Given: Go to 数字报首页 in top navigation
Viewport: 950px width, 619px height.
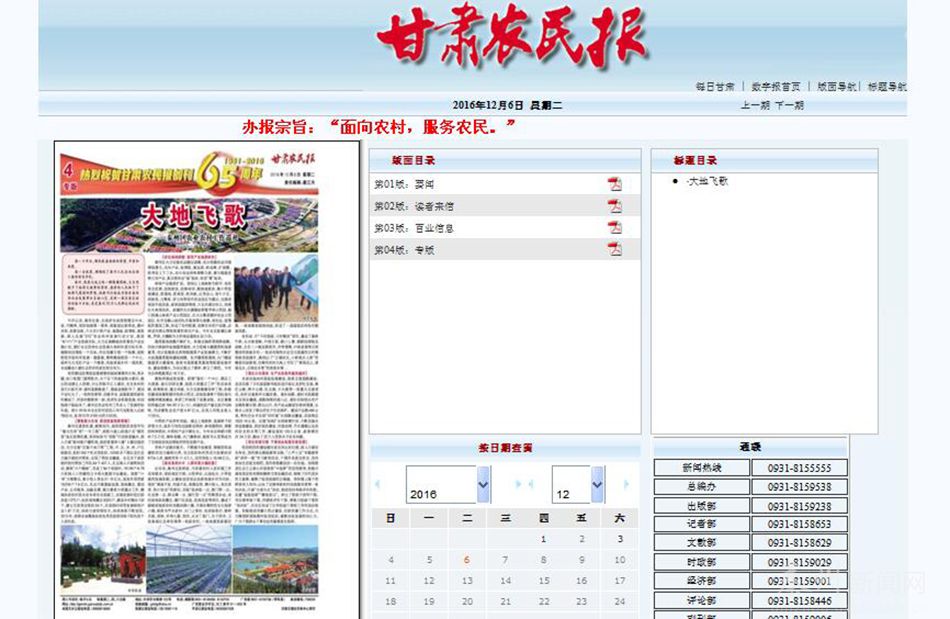Looking at the screenshot, I should click(x=776, y=87).
